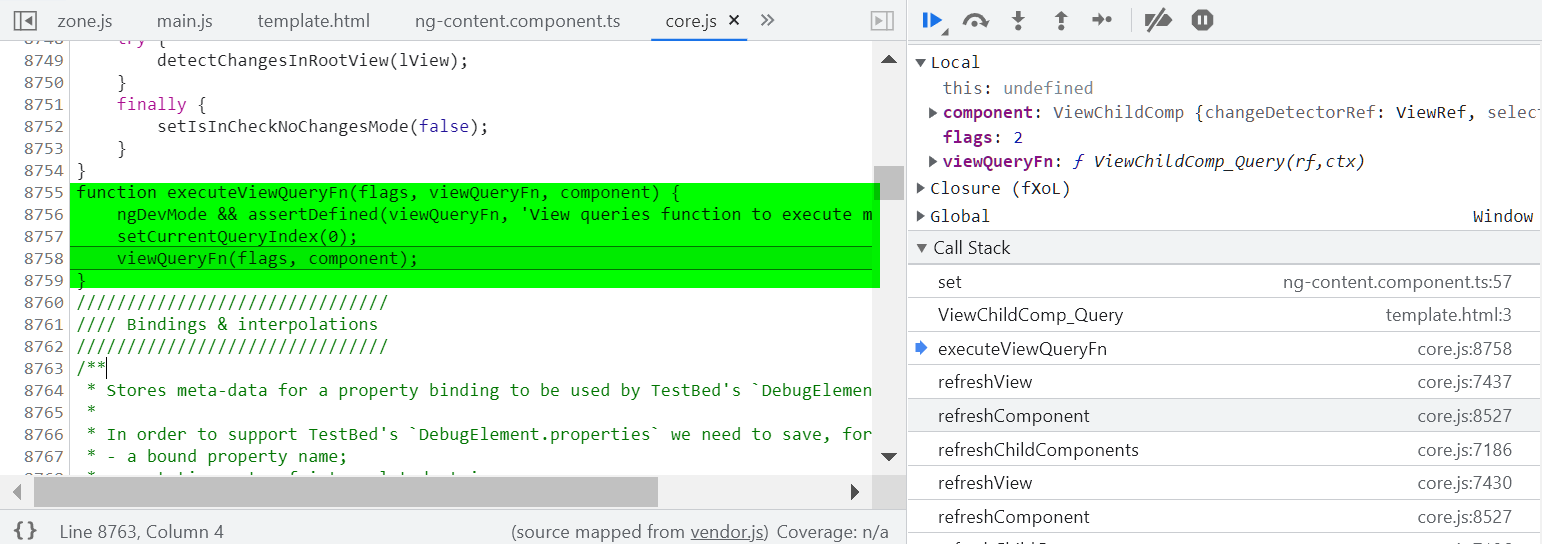
Task: Click line number 8763 in gutter
Action: 44,368
